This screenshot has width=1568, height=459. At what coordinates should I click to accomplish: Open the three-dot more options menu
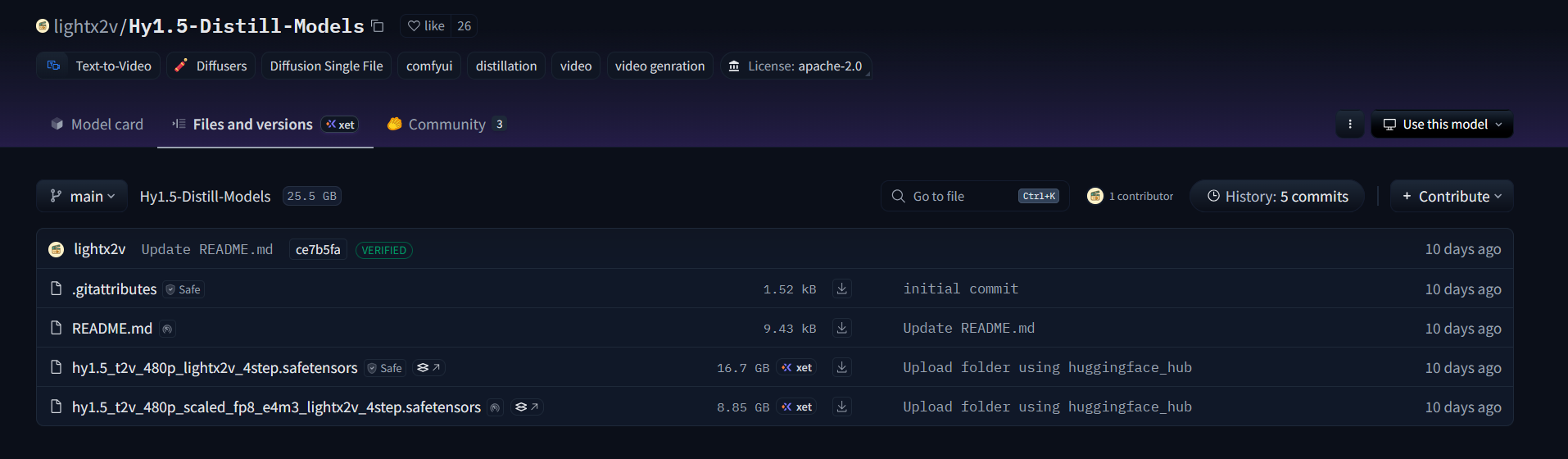point(1350,125)
